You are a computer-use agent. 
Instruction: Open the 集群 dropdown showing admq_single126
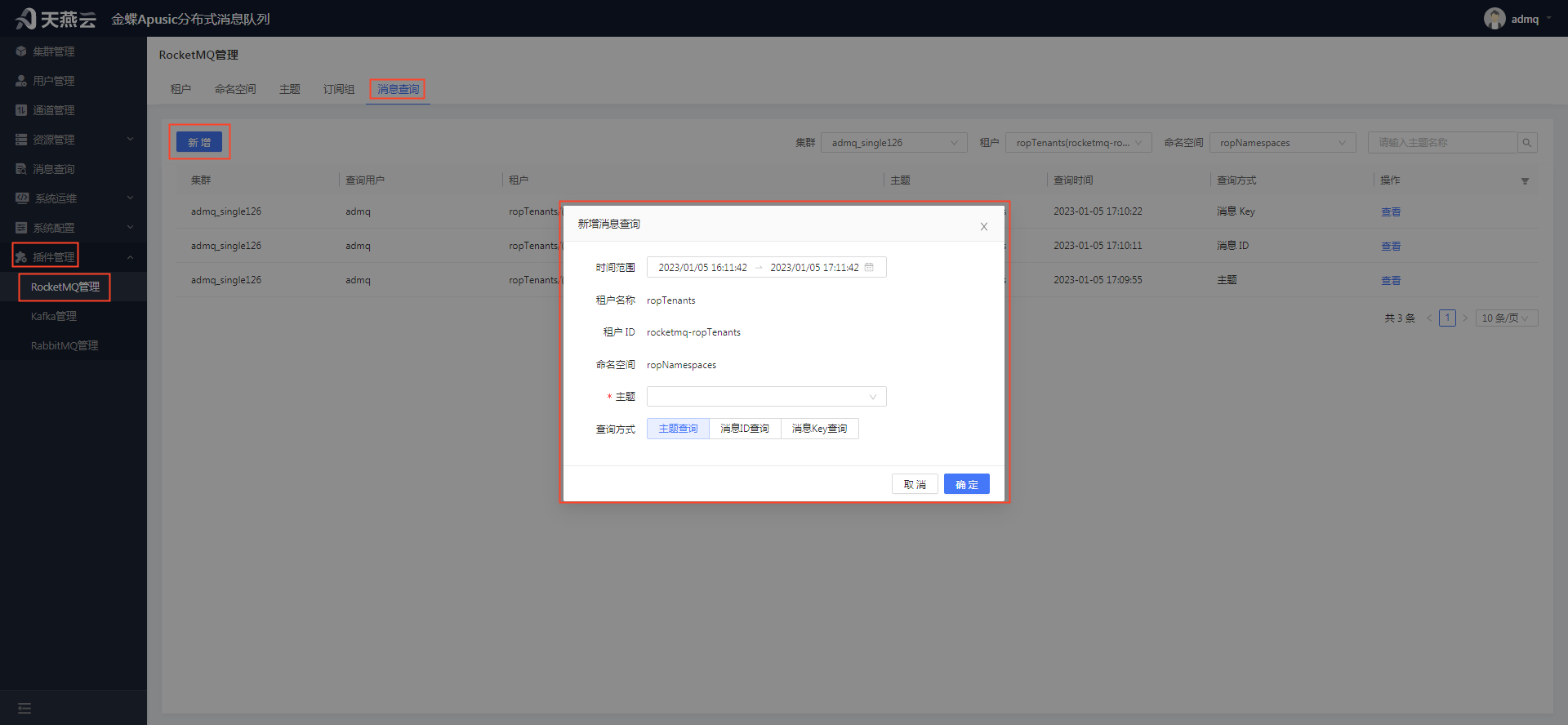pos(893,143)
